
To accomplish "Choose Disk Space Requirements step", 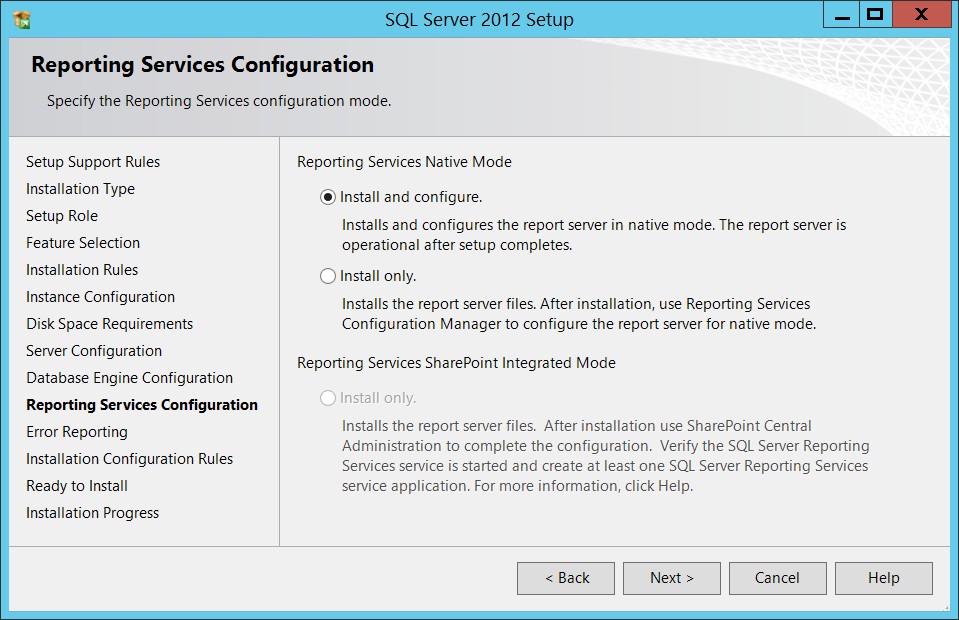I will (x=109, y=324).
